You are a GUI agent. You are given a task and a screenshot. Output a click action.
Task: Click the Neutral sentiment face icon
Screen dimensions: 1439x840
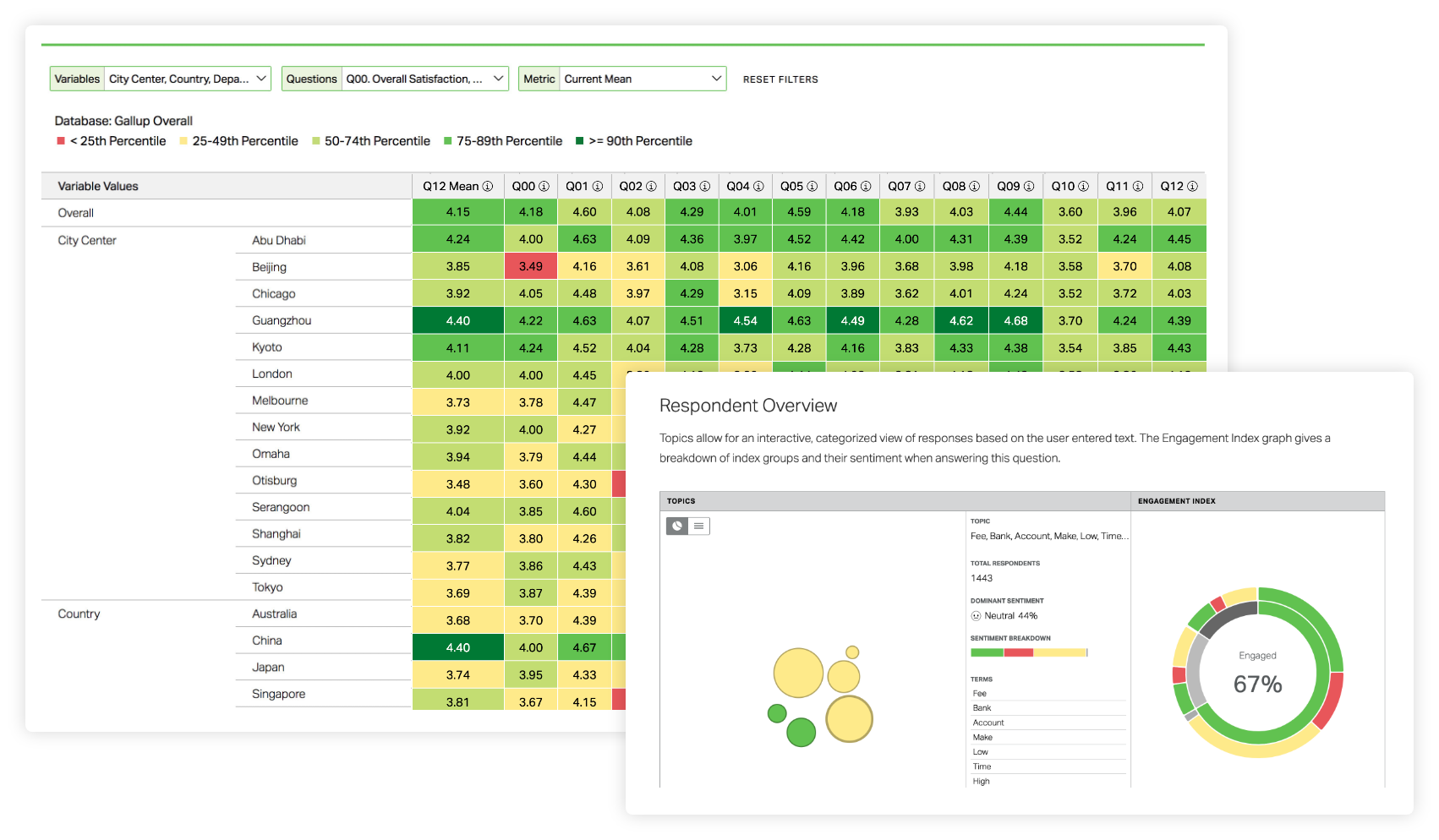[977, 615]
